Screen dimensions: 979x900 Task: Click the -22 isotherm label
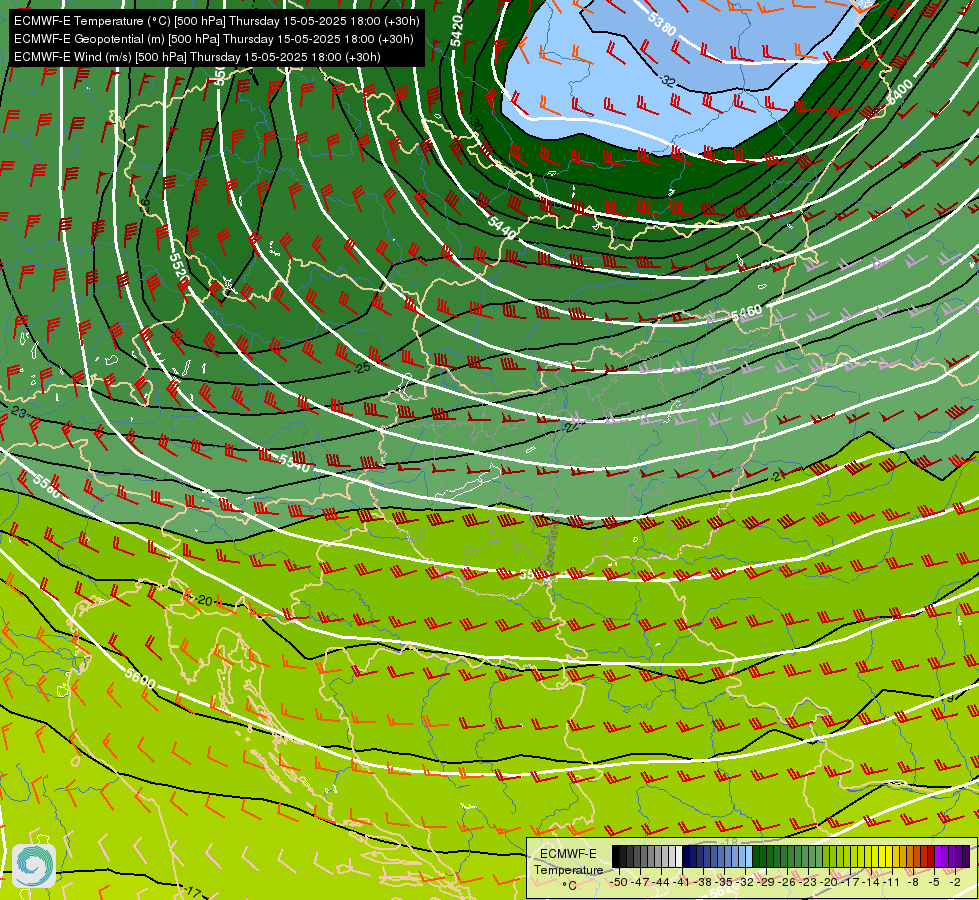click(x=571, y=427)
